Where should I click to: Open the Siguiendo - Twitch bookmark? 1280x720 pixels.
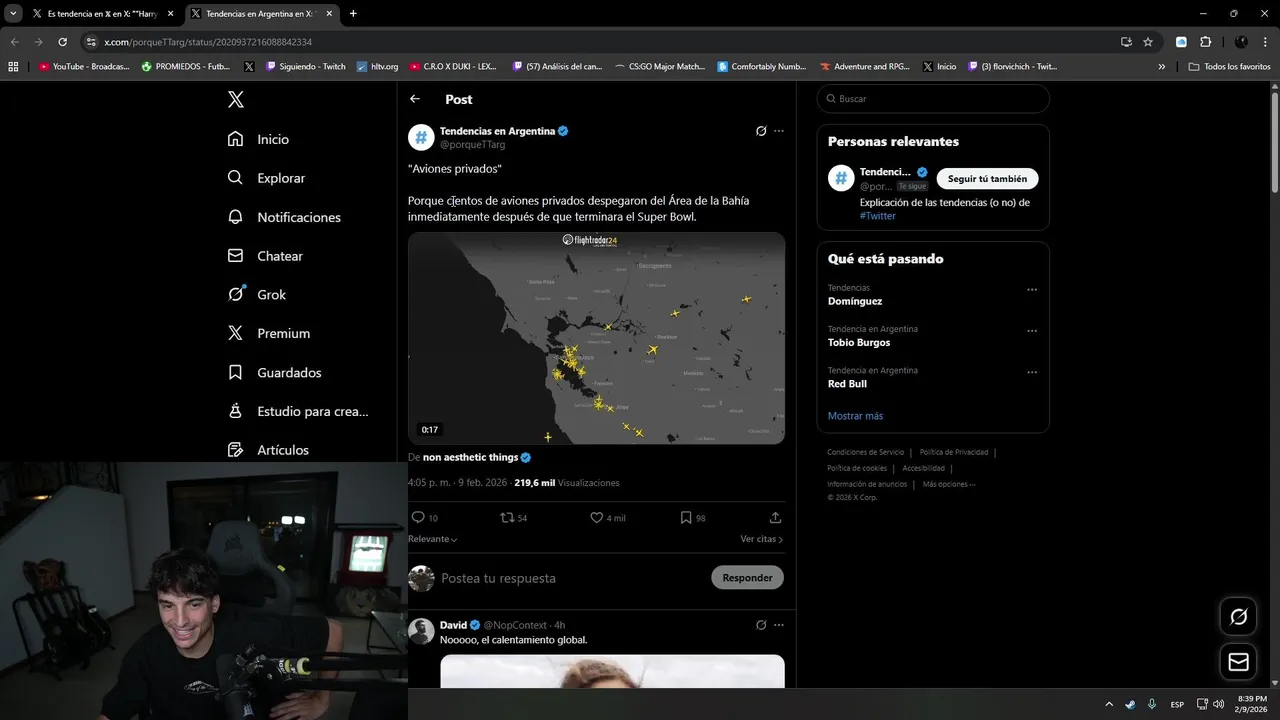[x=306, y=67]
